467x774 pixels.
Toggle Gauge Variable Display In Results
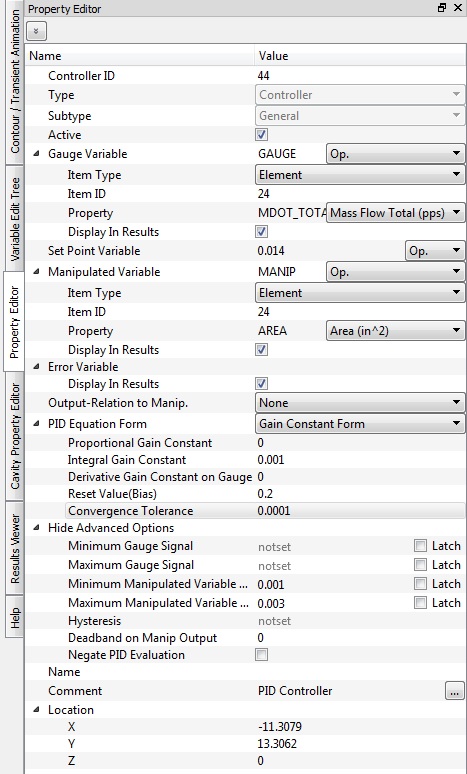pyautogui.click(x=262, y=232)
